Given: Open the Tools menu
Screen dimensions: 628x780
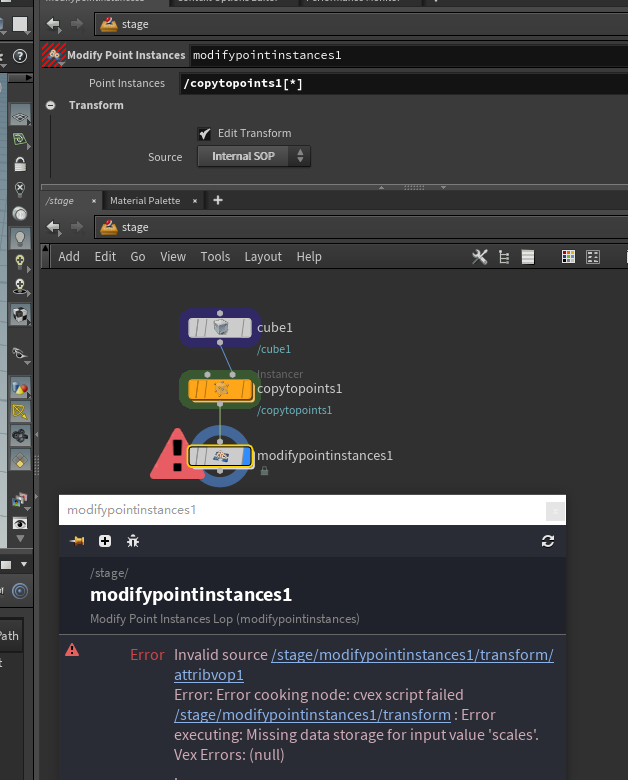Looking at the screenshot, I should [x=215, y=257].
